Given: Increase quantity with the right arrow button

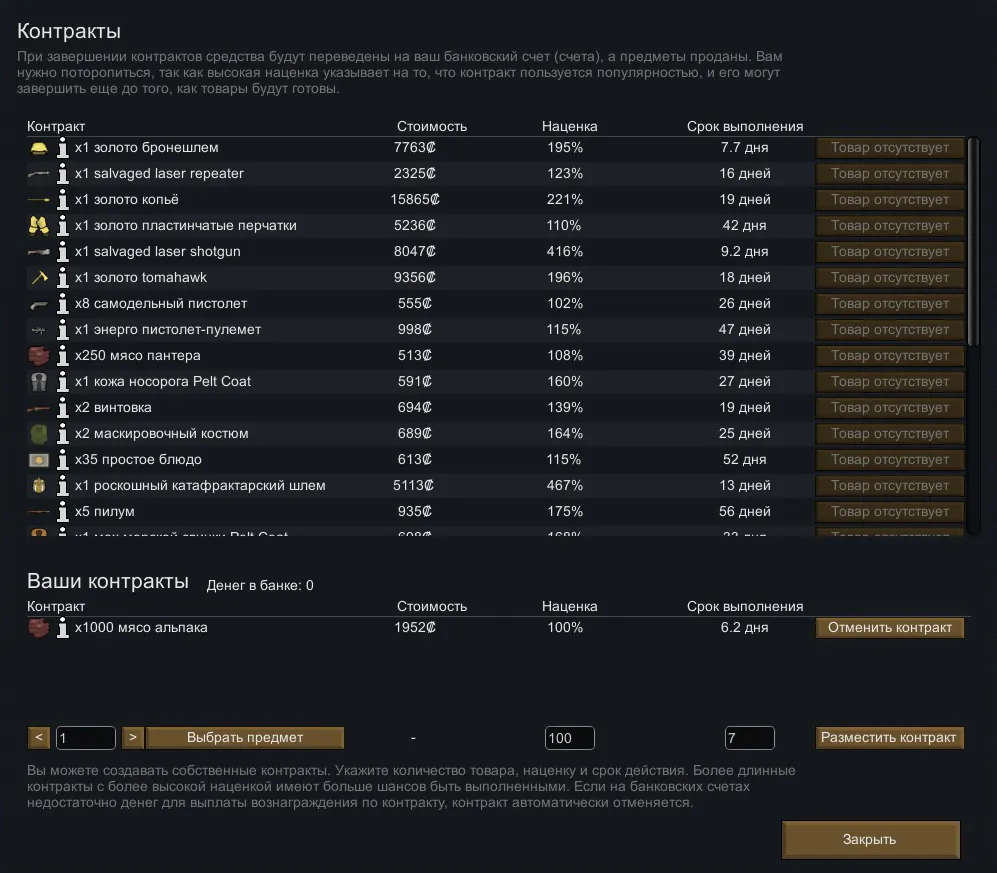Looking at the screenshot, I should [133, 738].
